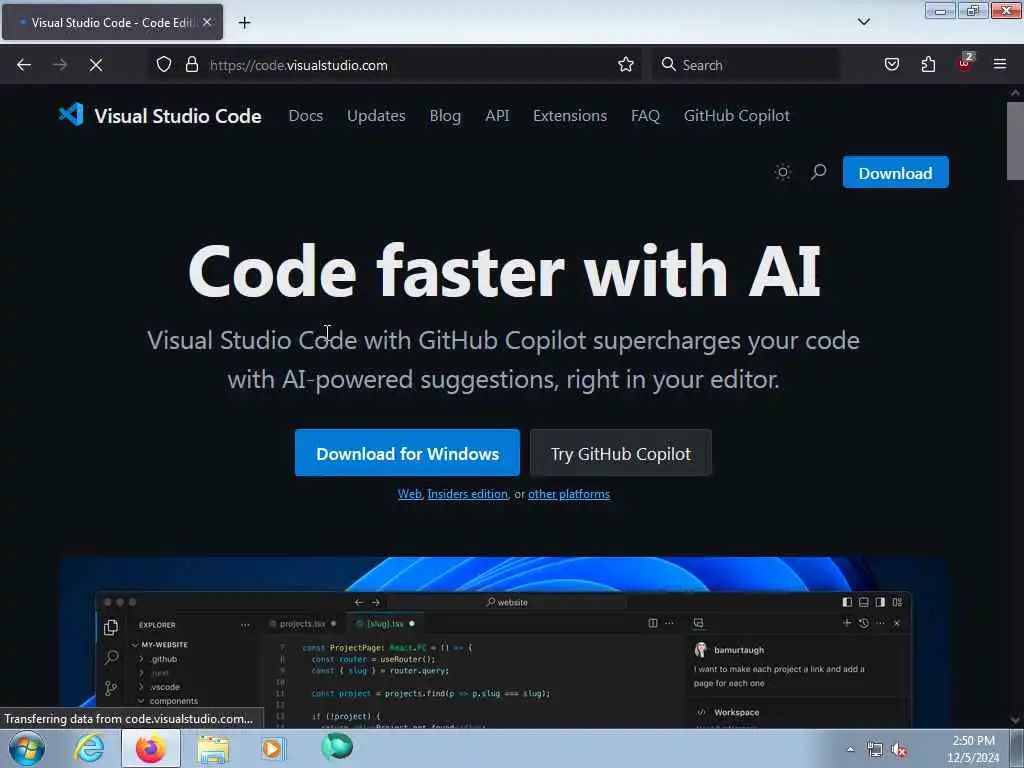The width and height of the screenshot is (1024, 768).
Task: Click the page vertical scrollbar thumb
Action: (x=1015, y=140)
